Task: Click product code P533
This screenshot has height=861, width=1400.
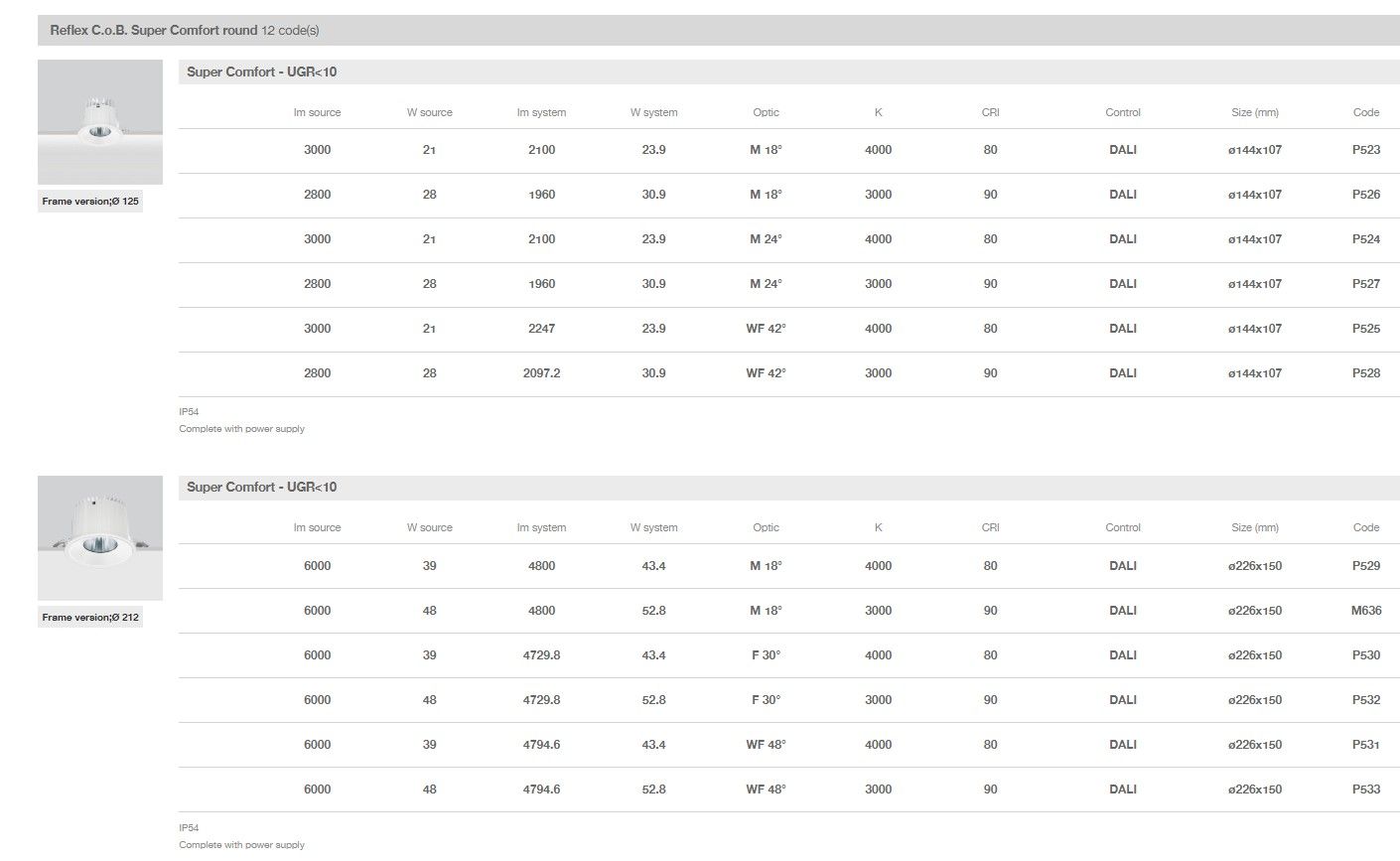Action: [1365, 789]
